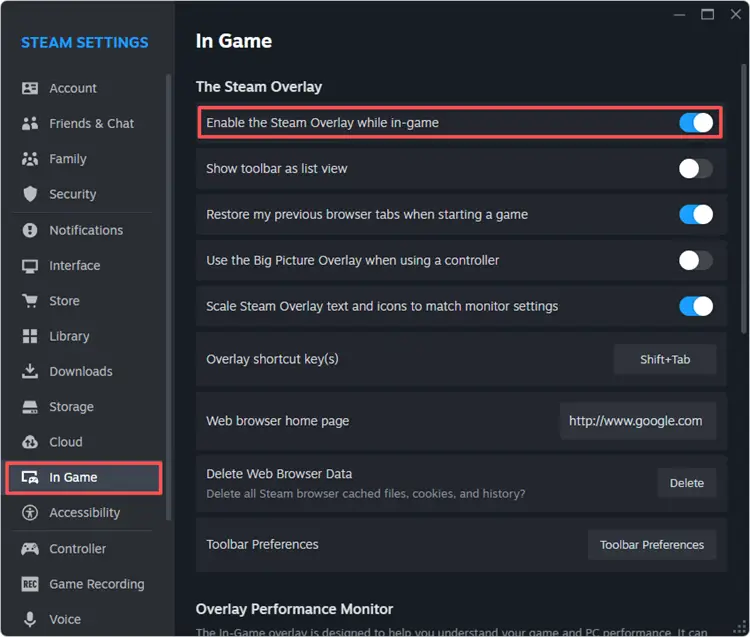Viewport: 750px width, 637px height.
Task: Select the In Game settings entry
Action: point(84,477)
